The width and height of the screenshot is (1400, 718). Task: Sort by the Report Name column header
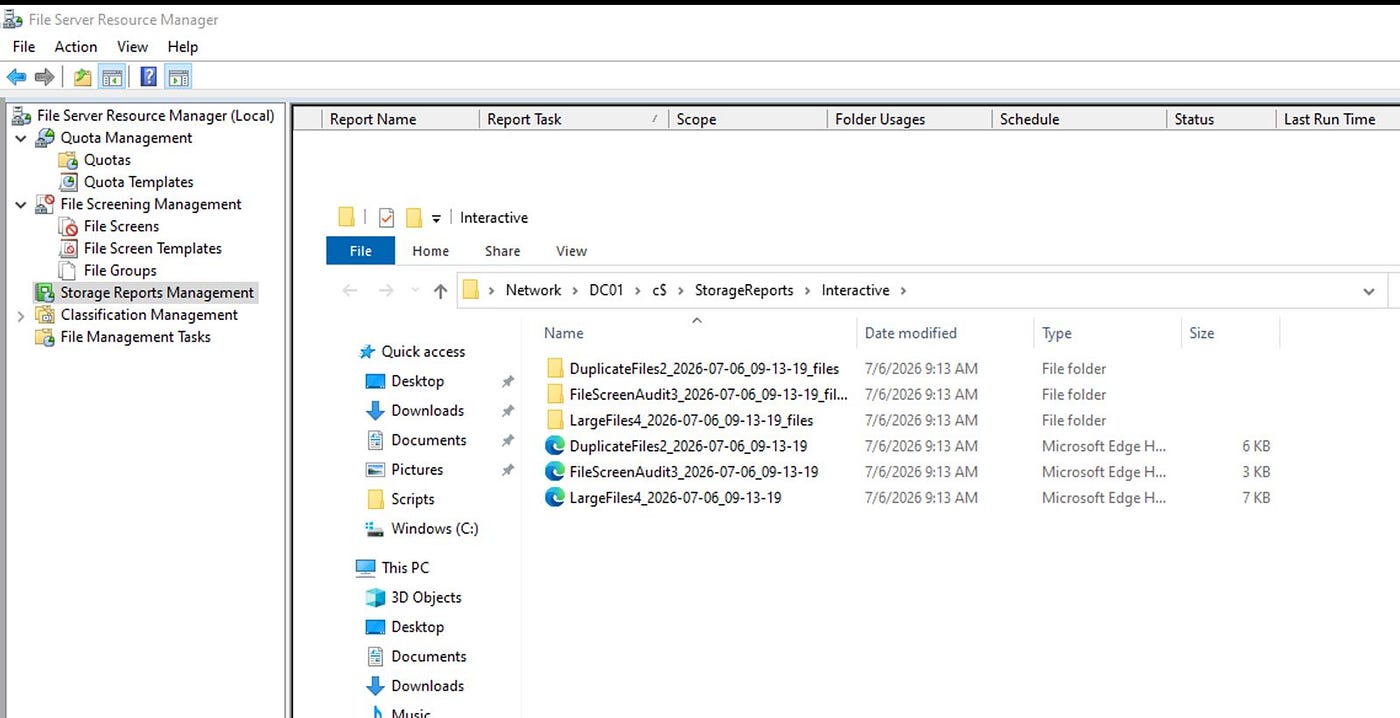[400, 119]
